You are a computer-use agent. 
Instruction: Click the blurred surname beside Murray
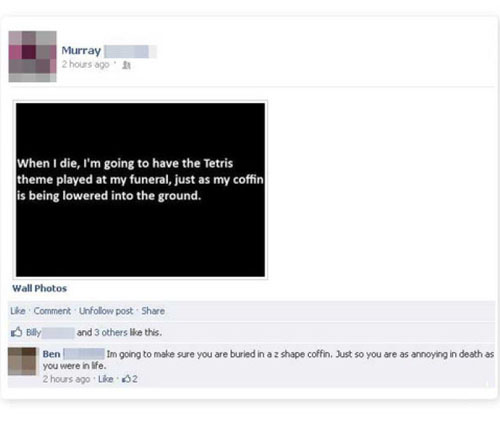(x=130, y=52)
